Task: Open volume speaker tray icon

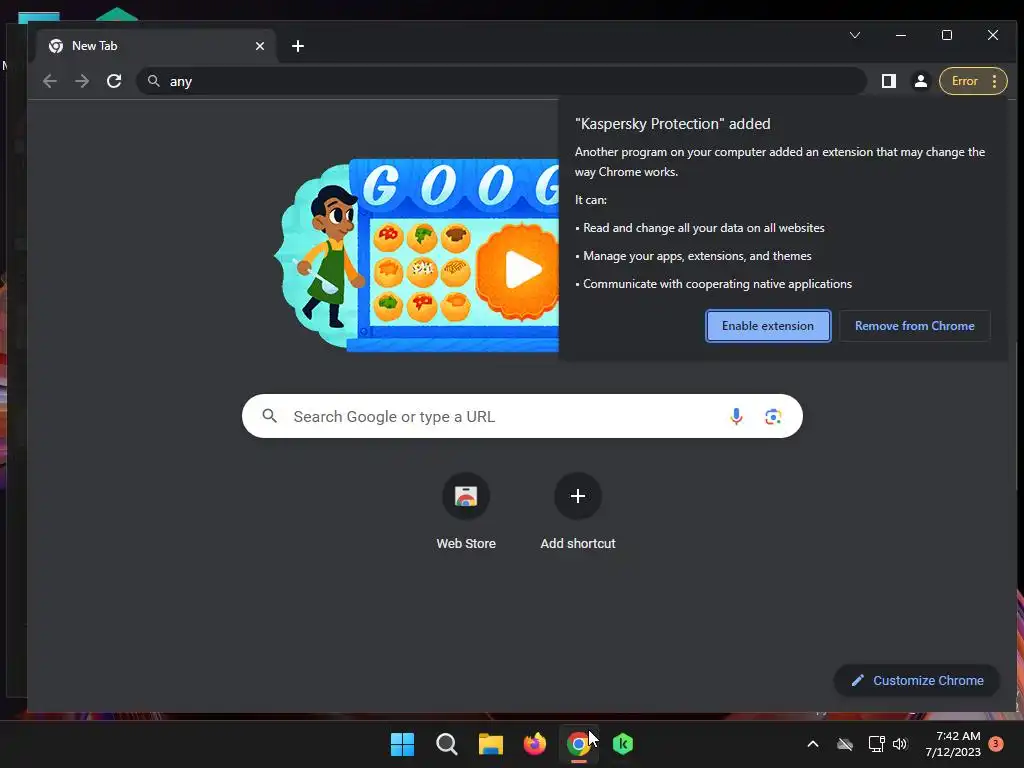Action: click(x=900, y=744)
